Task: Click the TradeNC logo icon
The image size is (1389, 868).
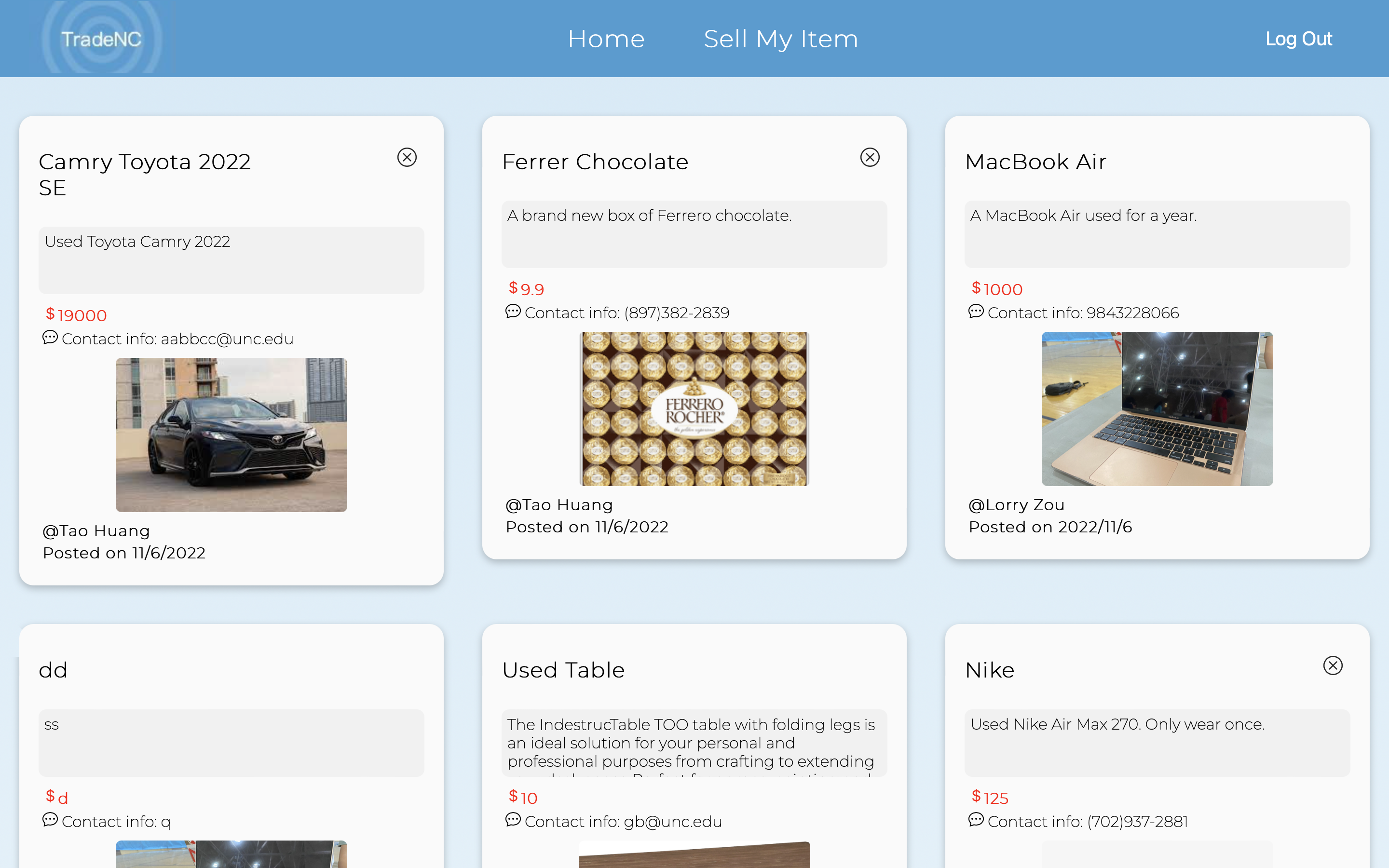Action: point(100,38)
